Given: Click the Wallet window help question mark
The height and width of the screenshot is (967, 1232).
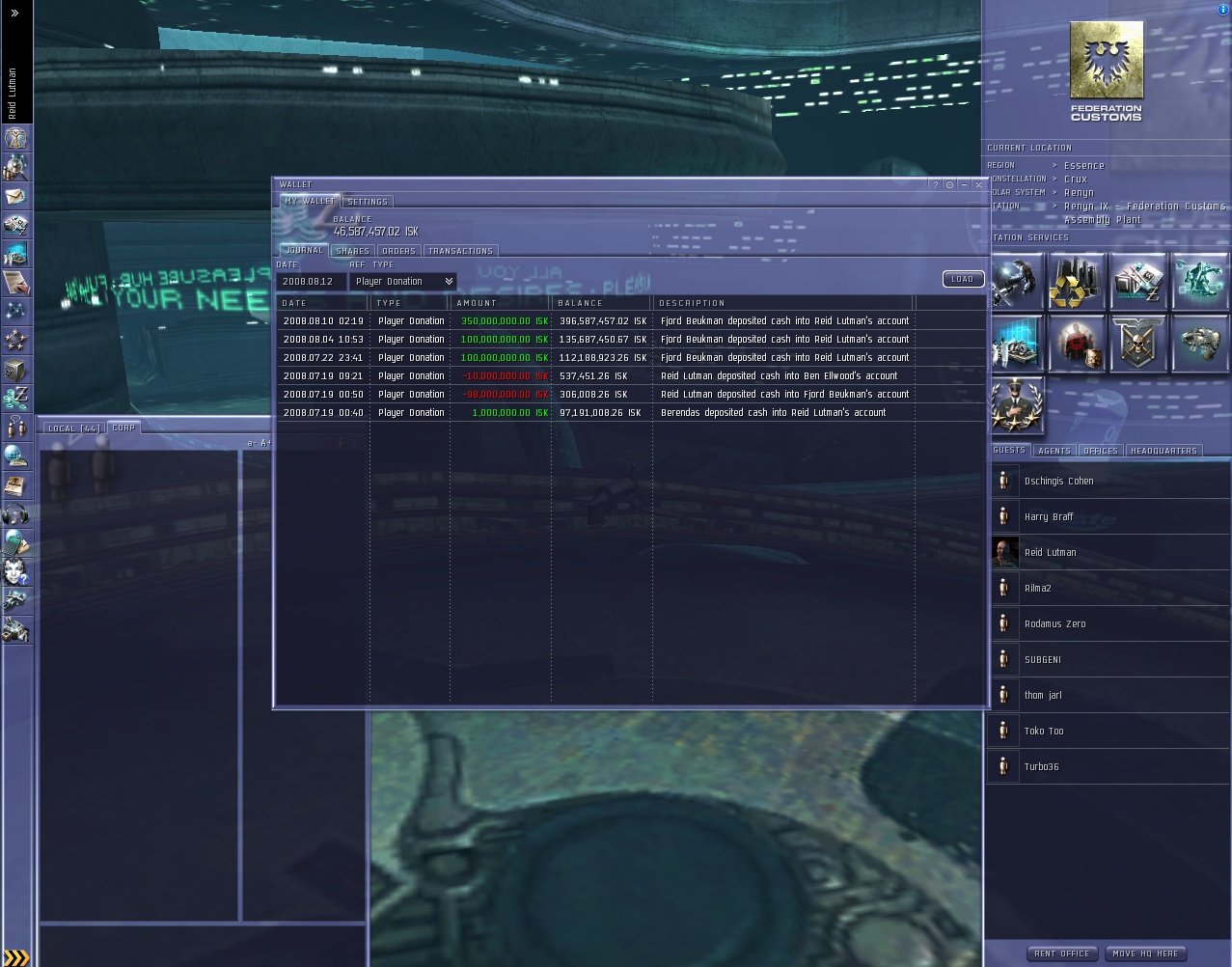Looking at the screenshot, I should click(x=936, y=184).
